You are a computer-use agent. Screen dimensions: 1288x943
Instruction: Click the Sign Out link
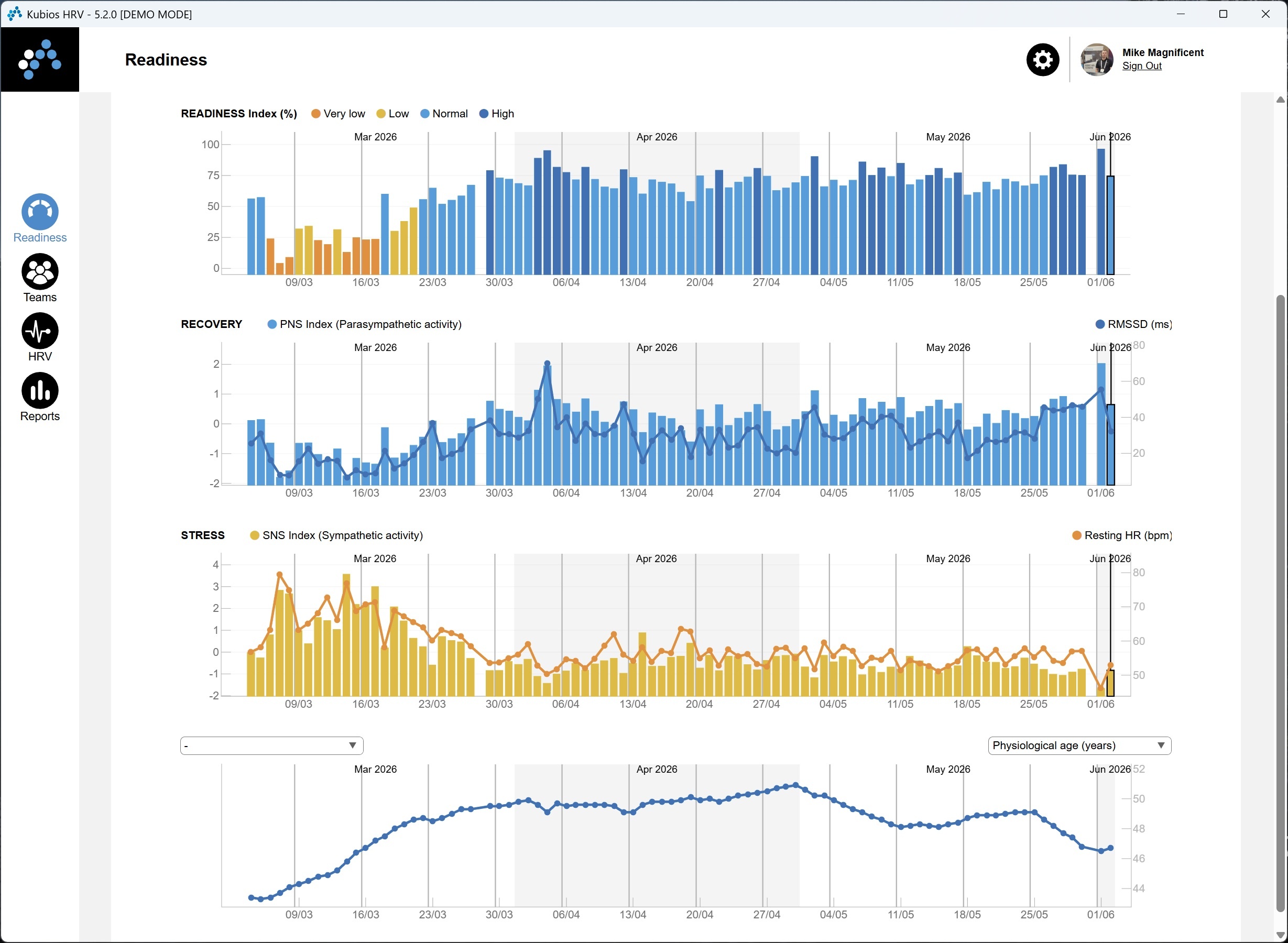point(1142,66)
